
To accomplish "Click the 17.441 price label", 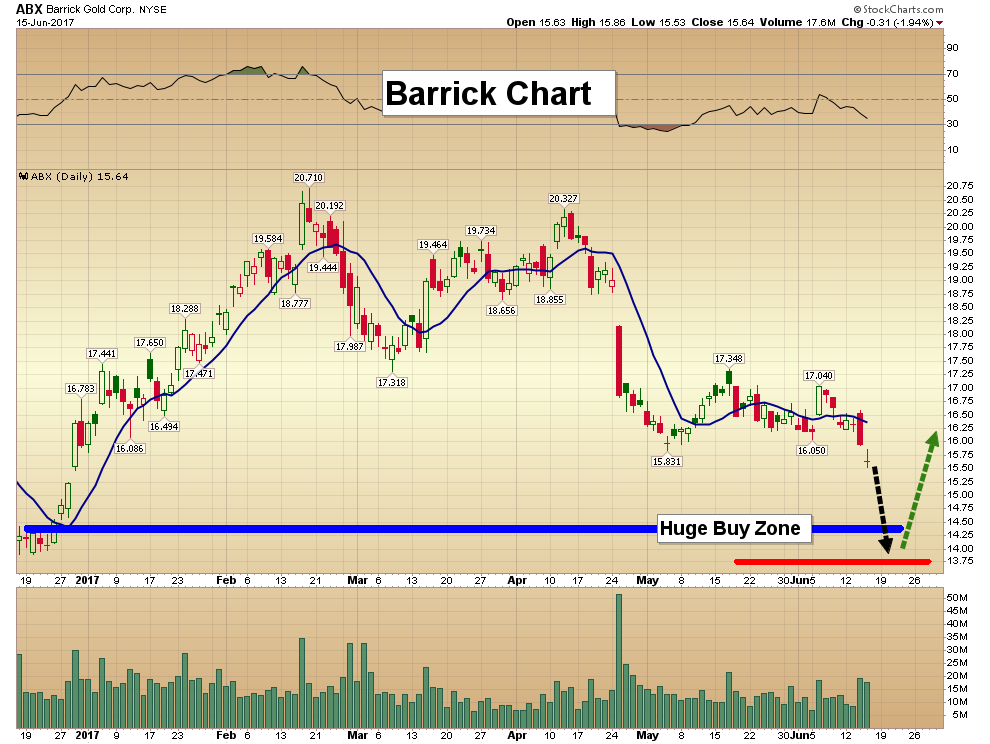I will (102, 354).
